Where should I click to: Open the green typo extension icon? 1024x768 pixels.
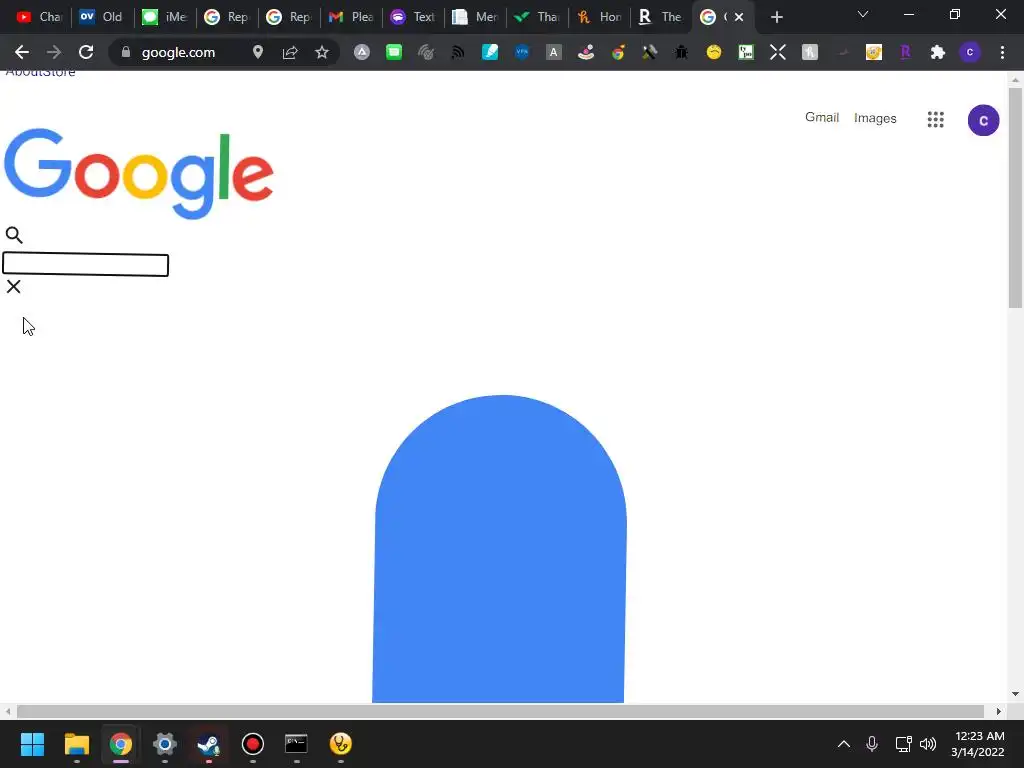tap(746, 52)
